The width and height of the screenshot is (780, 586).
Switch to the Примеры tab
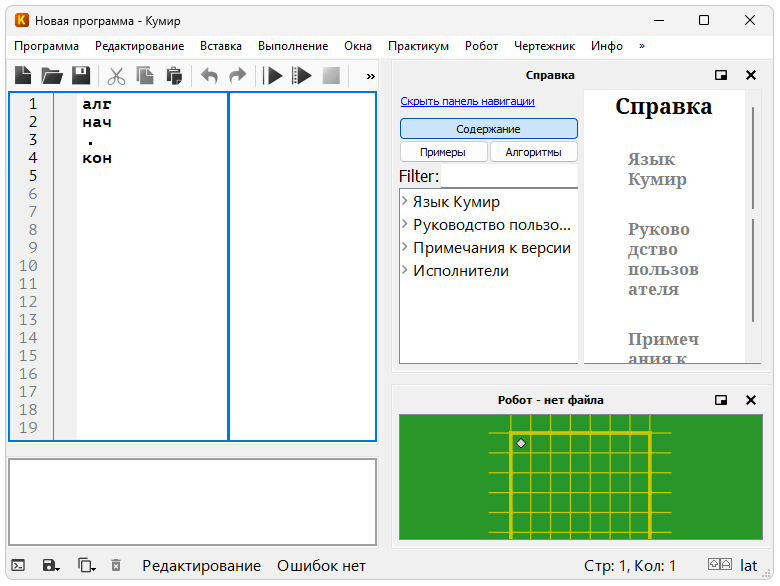443,152
